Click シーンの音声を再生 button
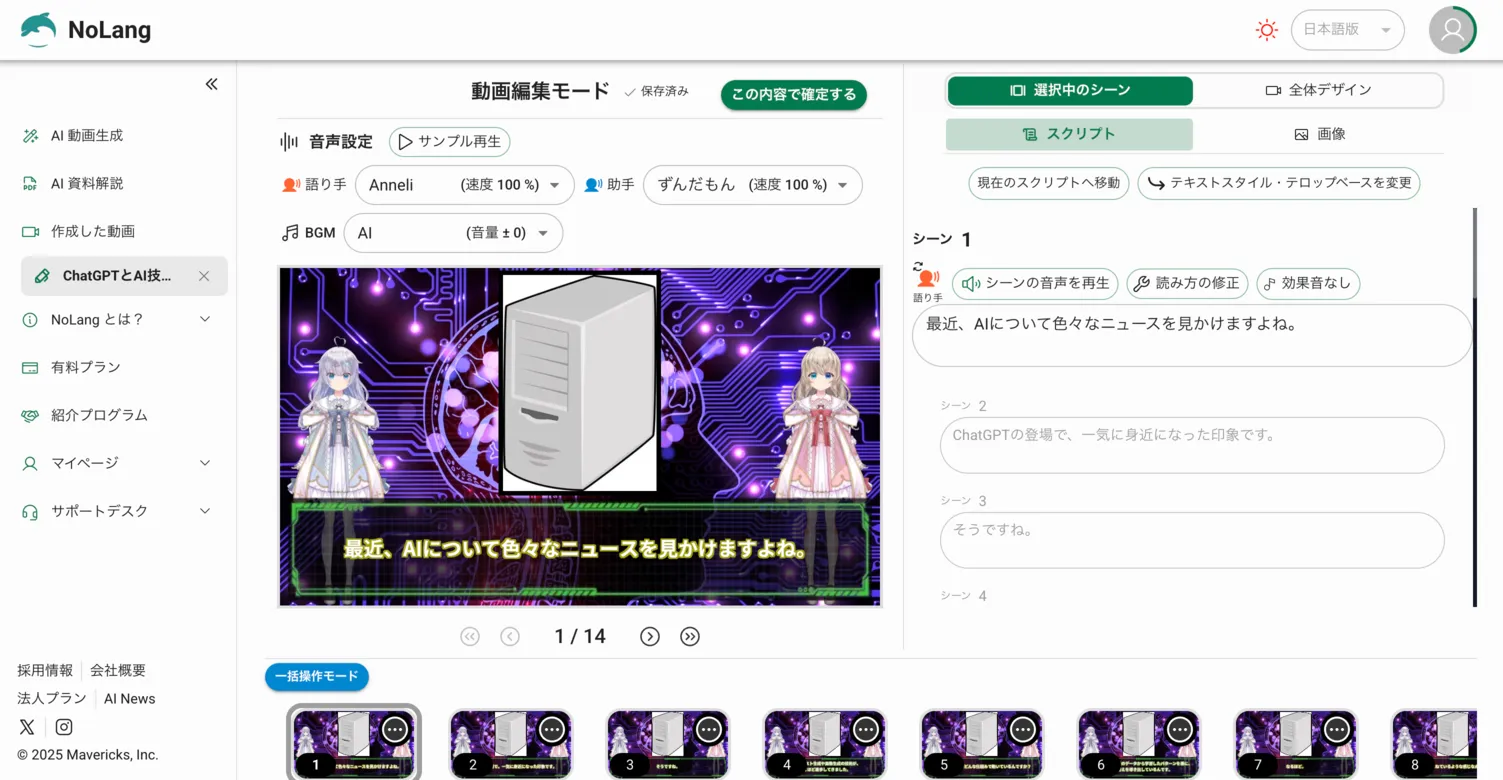The image size is (1503, 780). point(1036,283)
